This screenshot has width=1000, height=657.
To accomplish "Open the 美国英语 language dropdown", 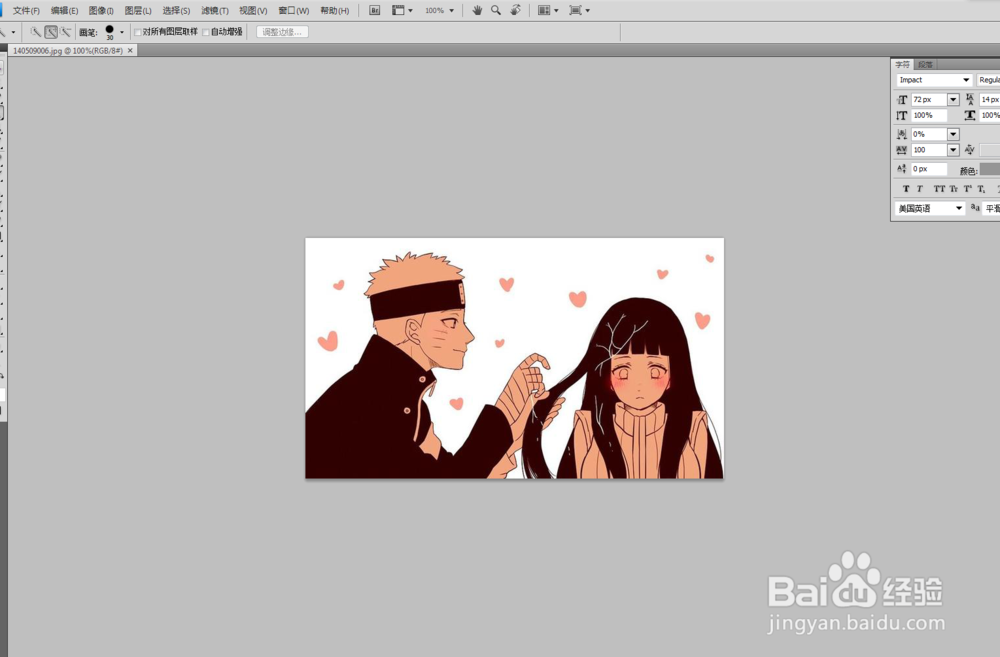I will click(930, 209).
